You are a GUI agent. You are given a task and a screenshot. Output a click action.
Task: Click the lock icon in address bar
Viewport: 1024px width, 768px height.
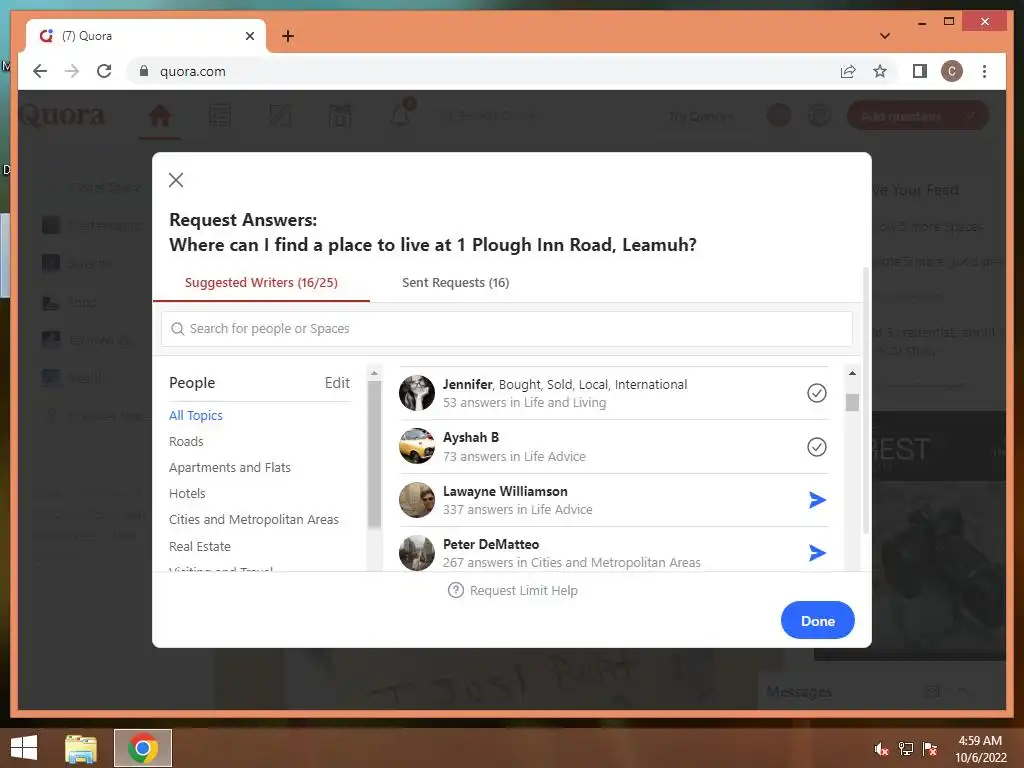(x=144, y=71)
